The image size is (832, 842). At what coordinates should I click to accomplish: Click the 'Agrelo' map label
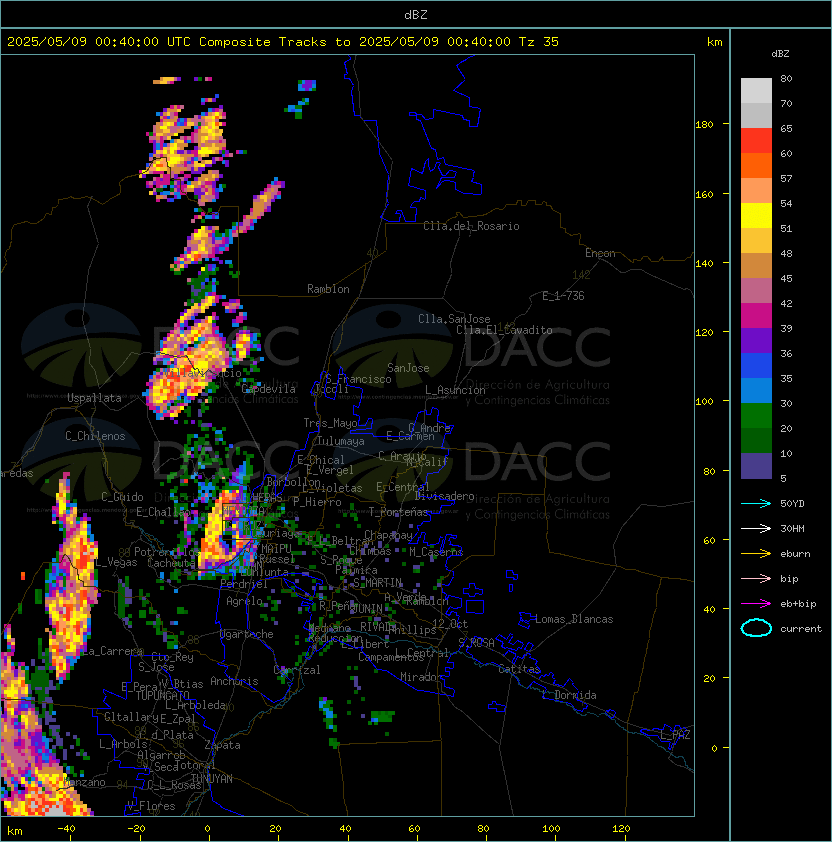[x=244, y=601]
